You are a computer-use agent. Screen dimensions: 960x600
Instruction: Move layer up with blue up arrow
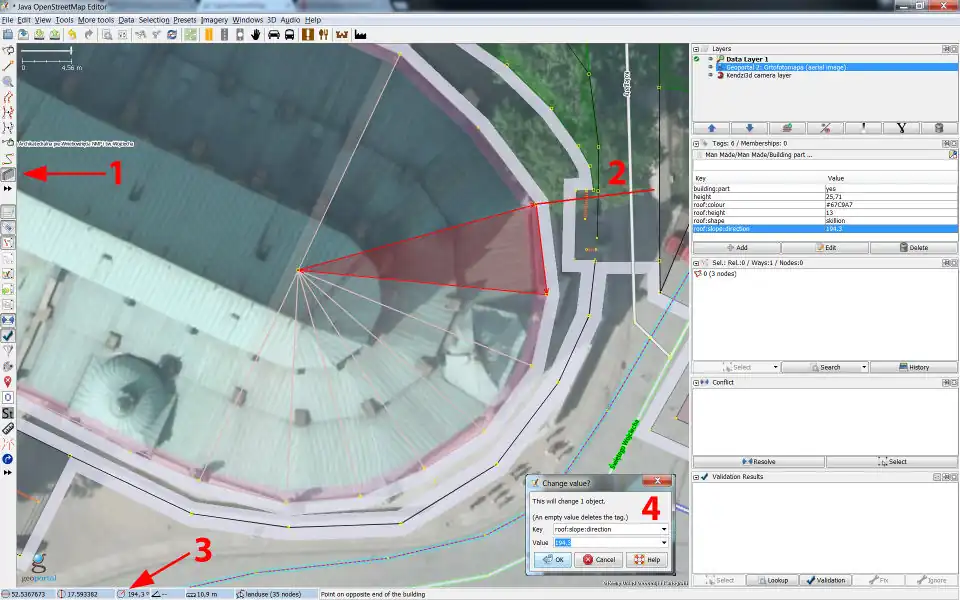click(712, 128)
